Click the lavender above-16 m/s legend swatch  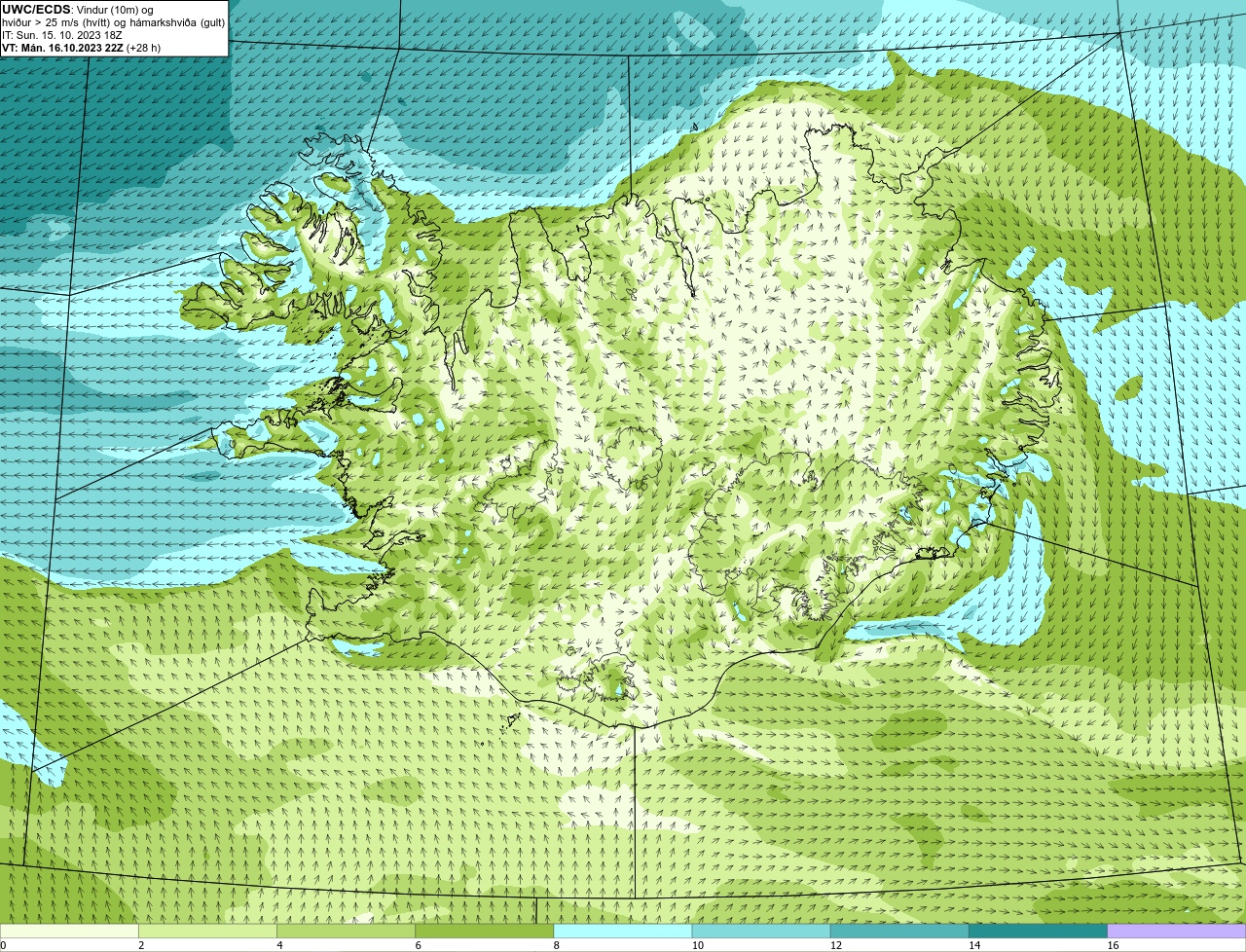(1176, 932)
